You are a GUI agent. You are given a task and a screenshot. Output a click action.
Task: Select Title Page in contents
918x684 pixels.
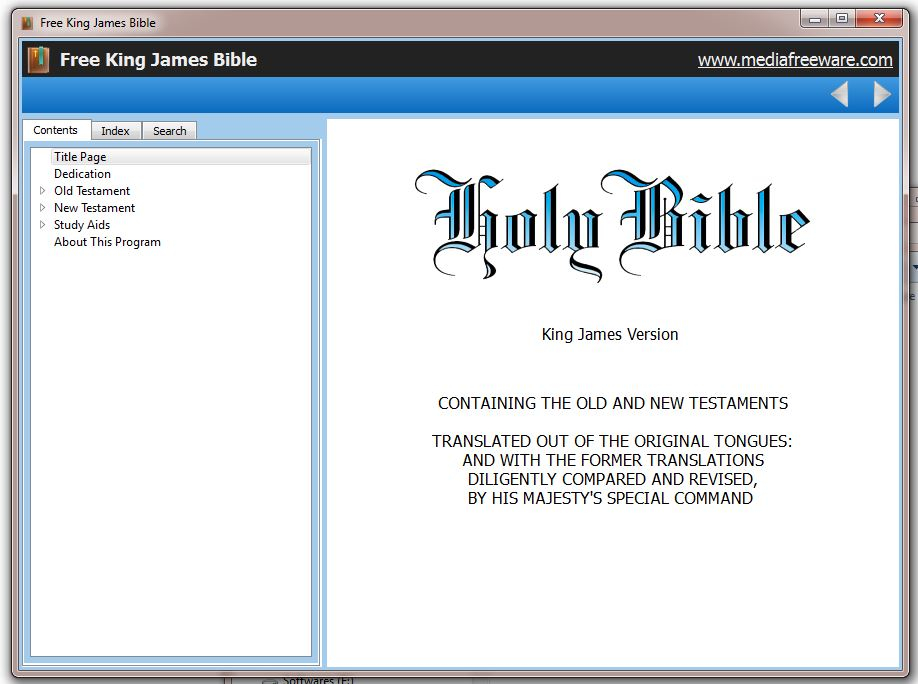(80, 157)
